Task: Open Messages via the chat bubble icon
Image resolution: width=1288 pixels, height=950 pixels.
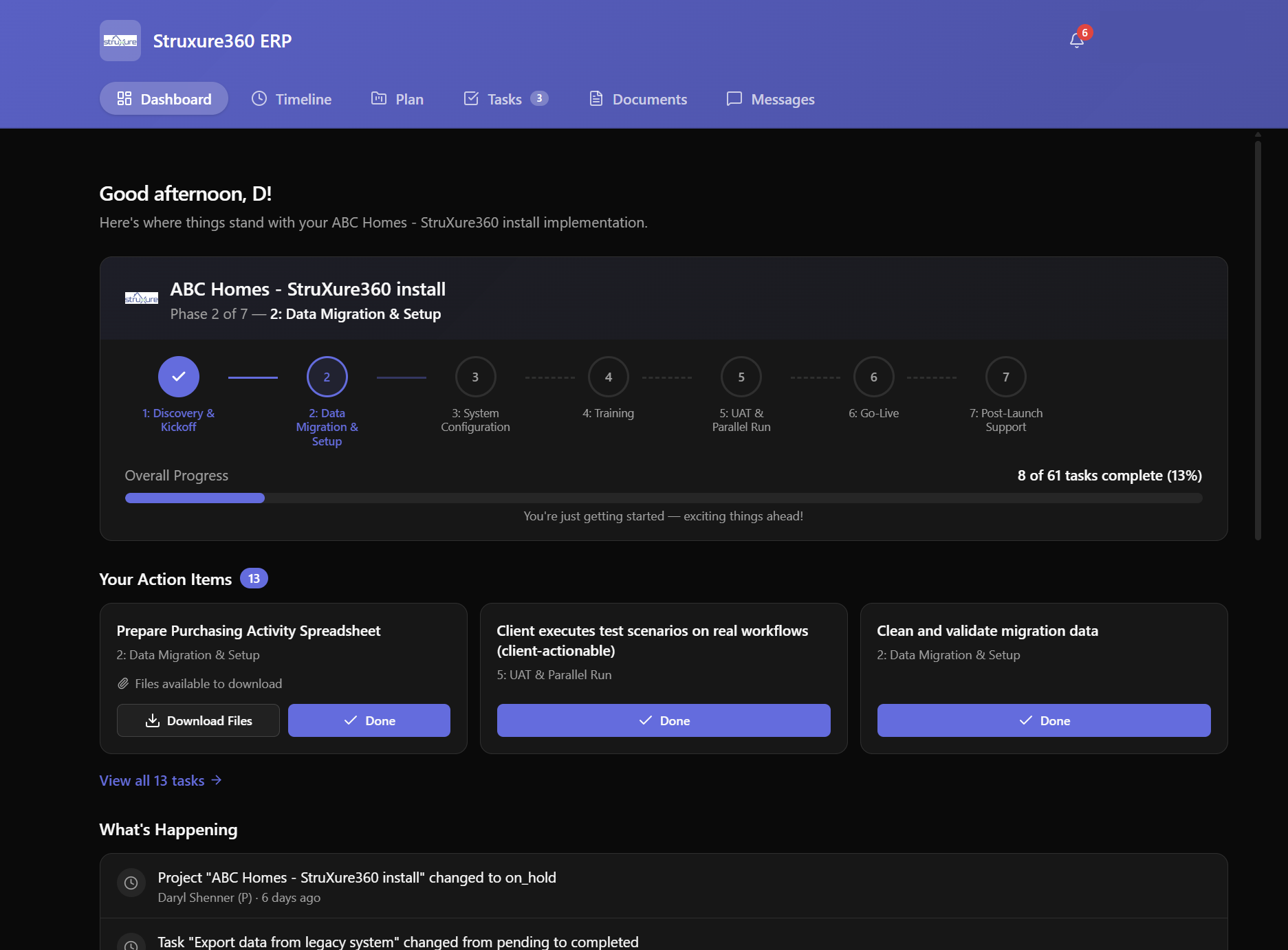Action: tap(734, 98)
